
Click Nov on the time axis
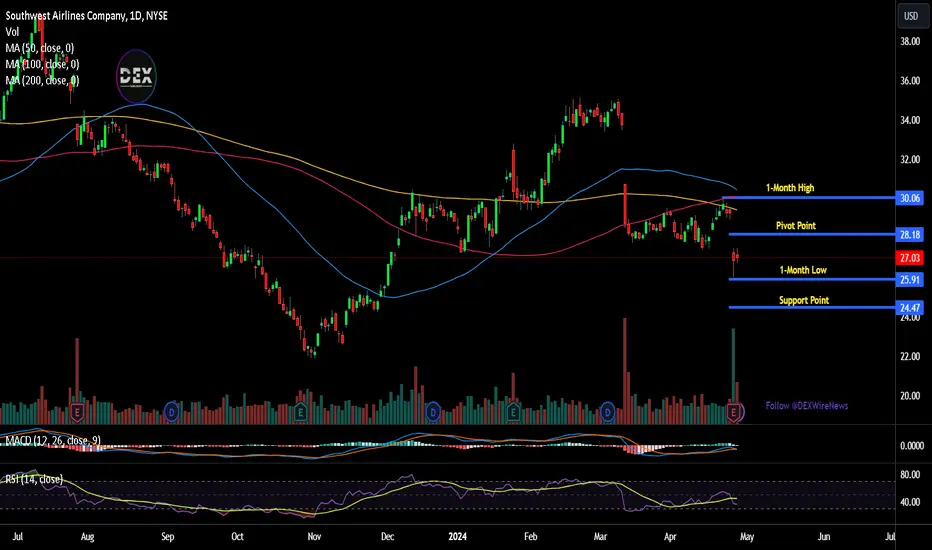tap(314, 537)
